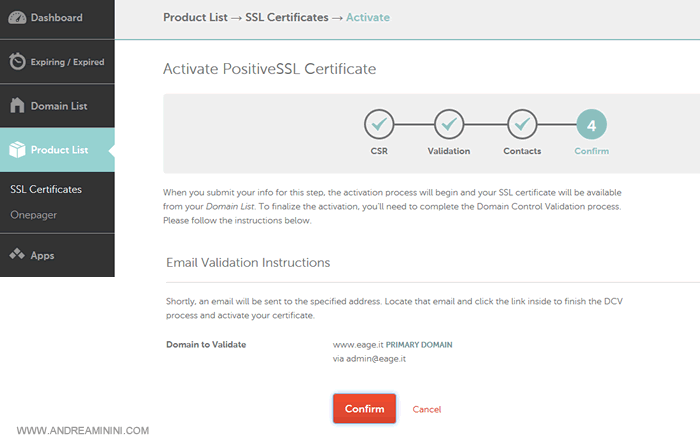Open the Apps sidebar menu

point(43,256)
